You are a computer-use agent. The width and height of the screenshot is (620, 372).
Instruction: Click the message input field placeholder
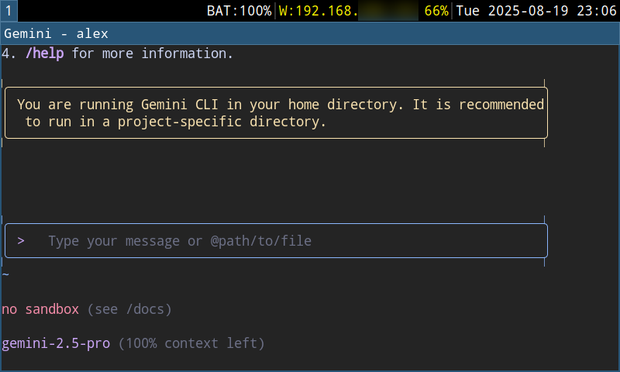[180, 241]
